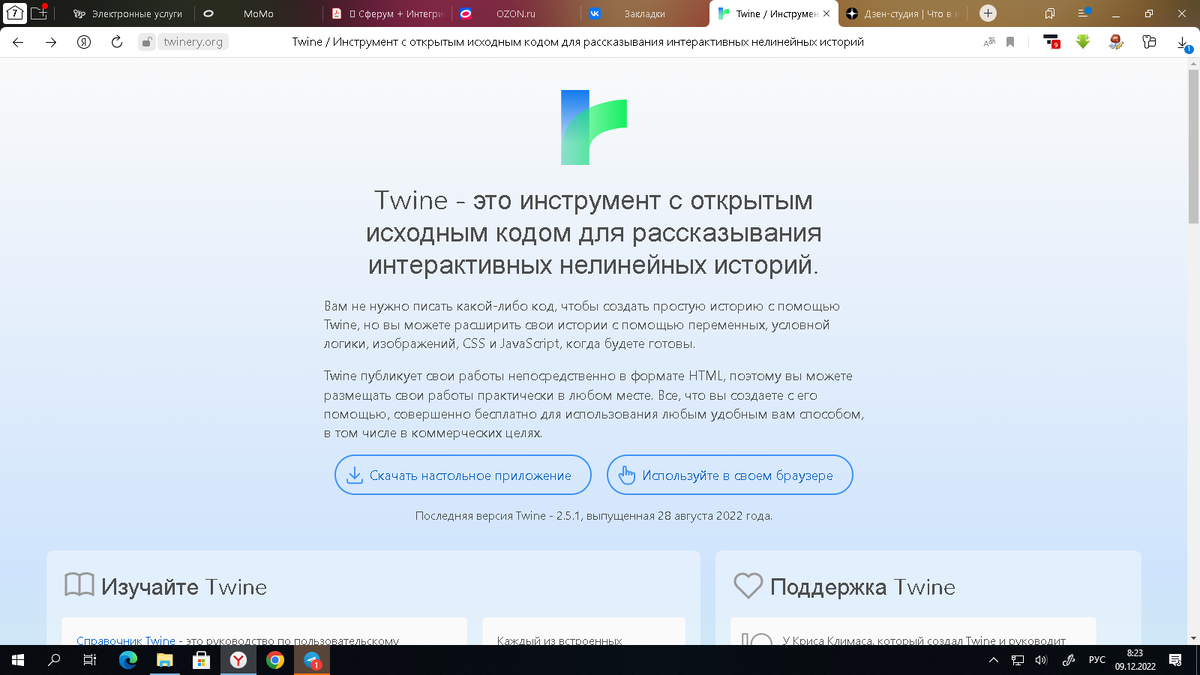Click the Twine logo image
Viewport: 1200px width, 675px height.
pos(594,127)
